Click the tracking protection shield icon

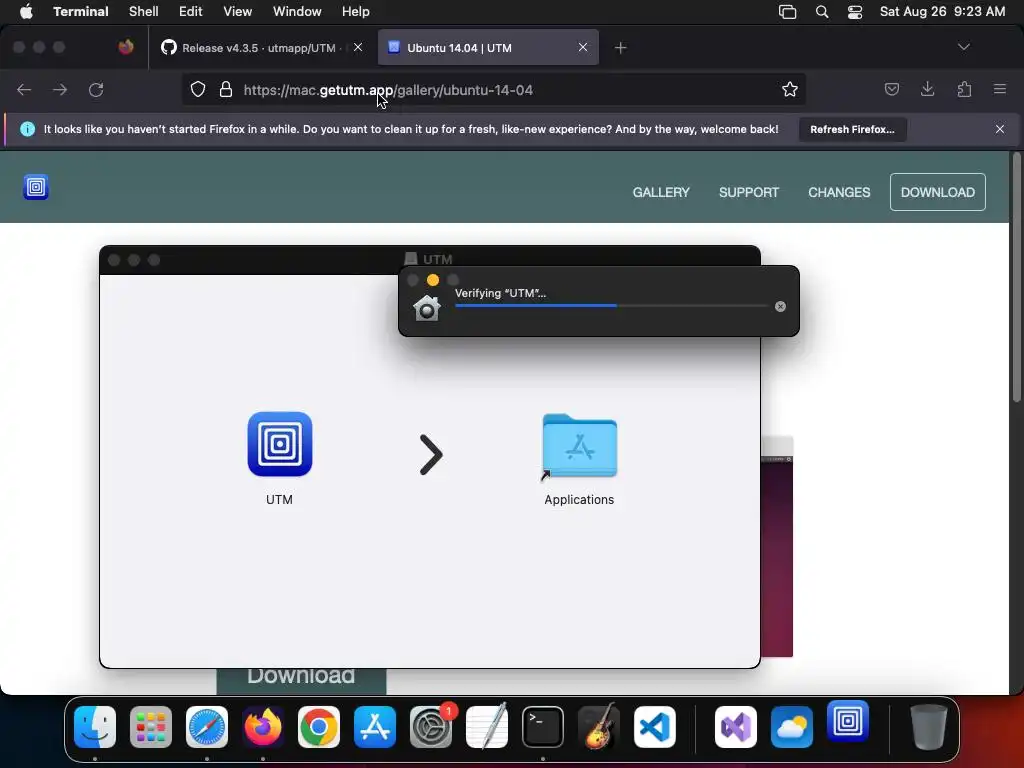(198, 89)
